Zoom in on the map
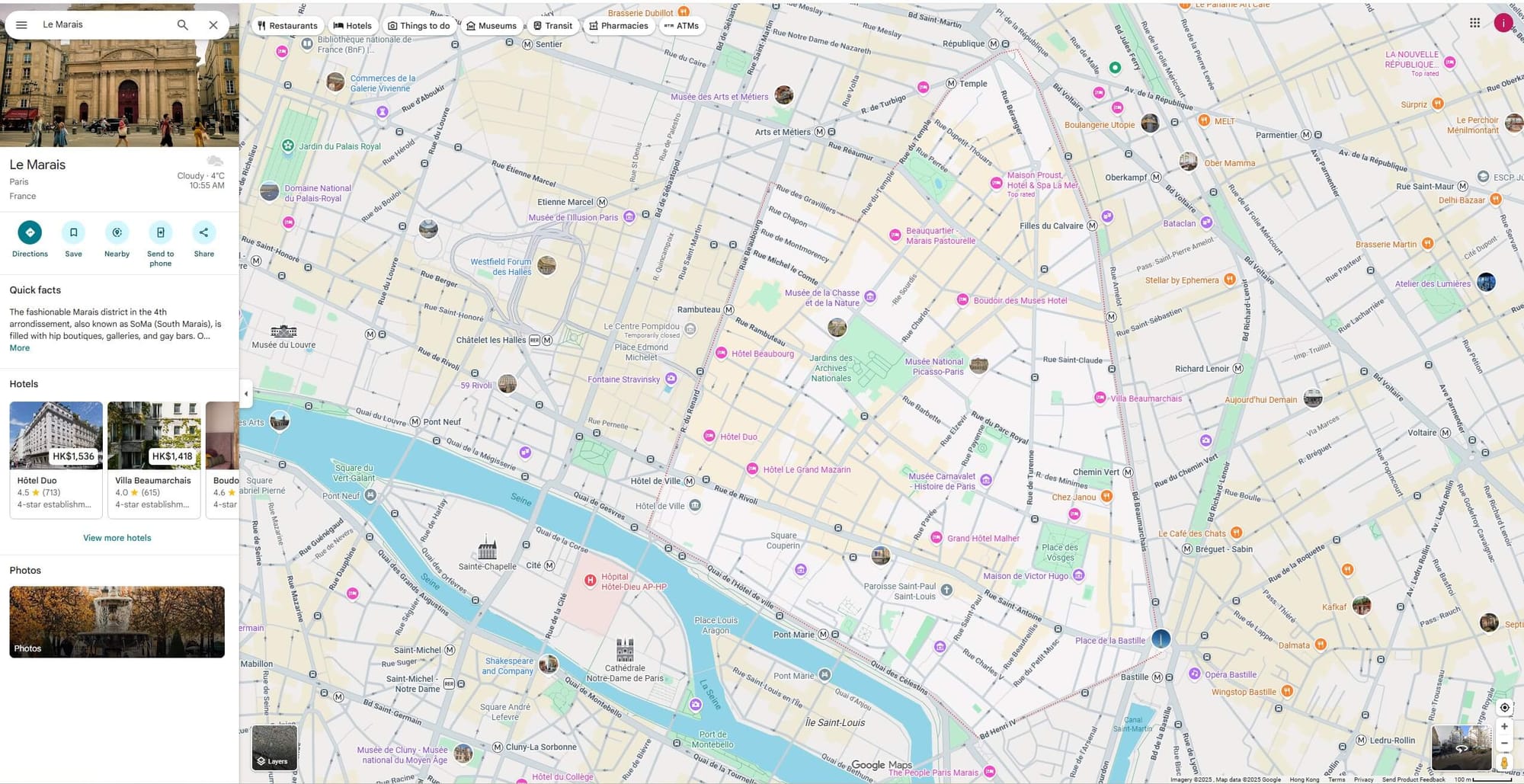The height and width of the screenshot is (784, 1524). click(1503, 727)
